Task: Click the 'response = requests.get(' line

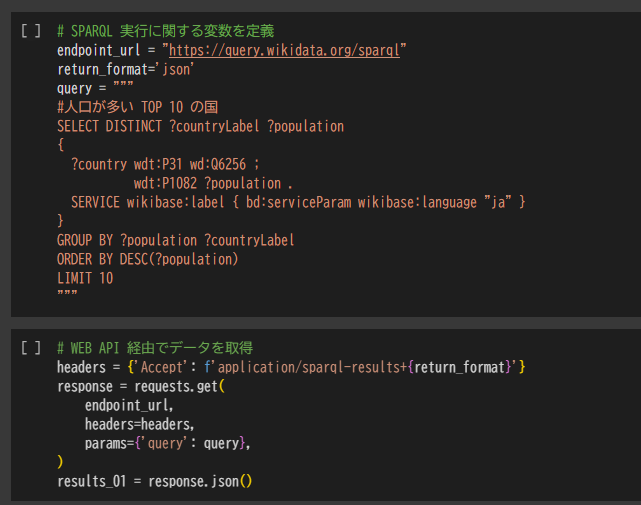Action: click(141, 386)
